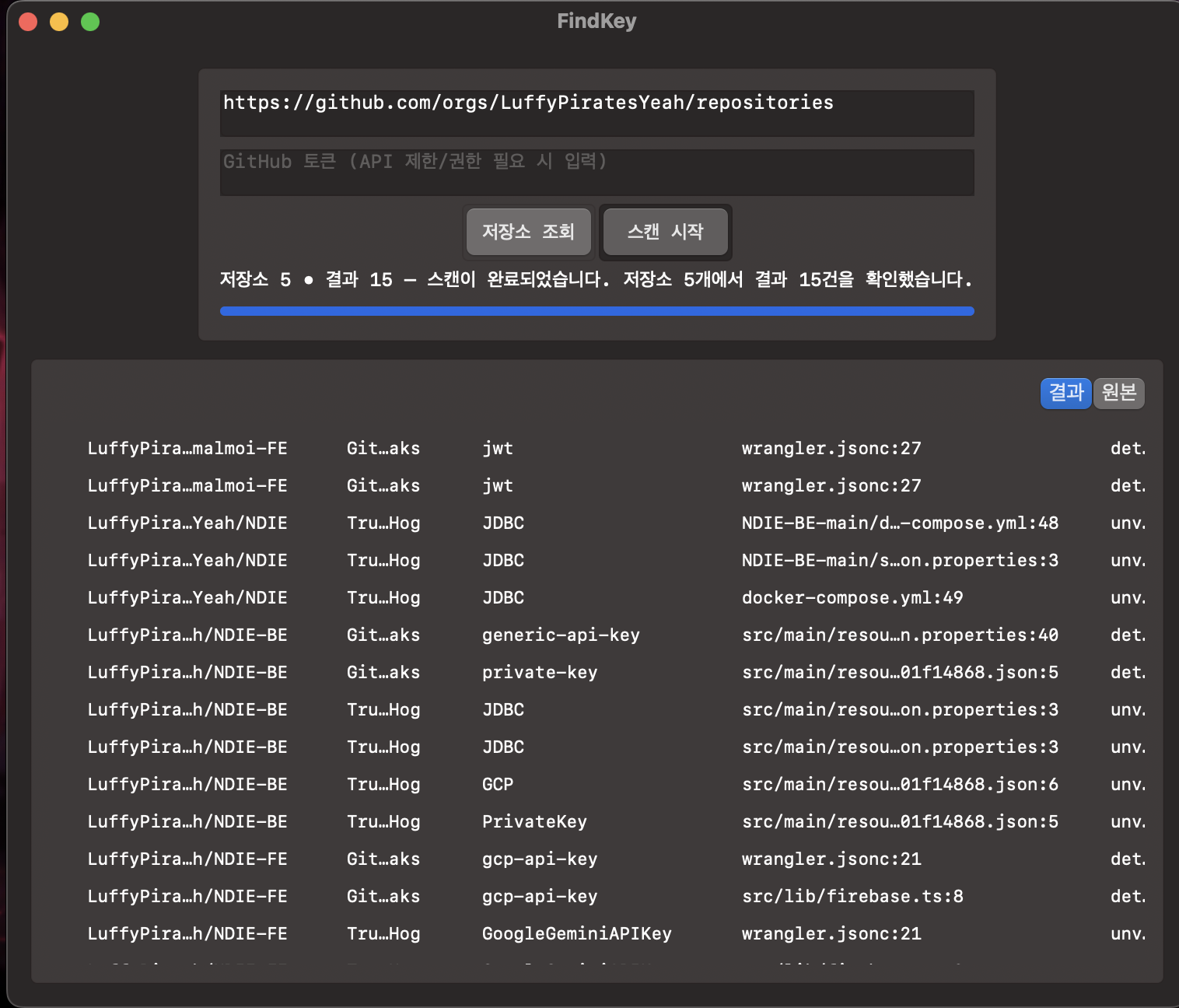
Task: Maximize the FindKey window with green button
Action: (90, 22)
